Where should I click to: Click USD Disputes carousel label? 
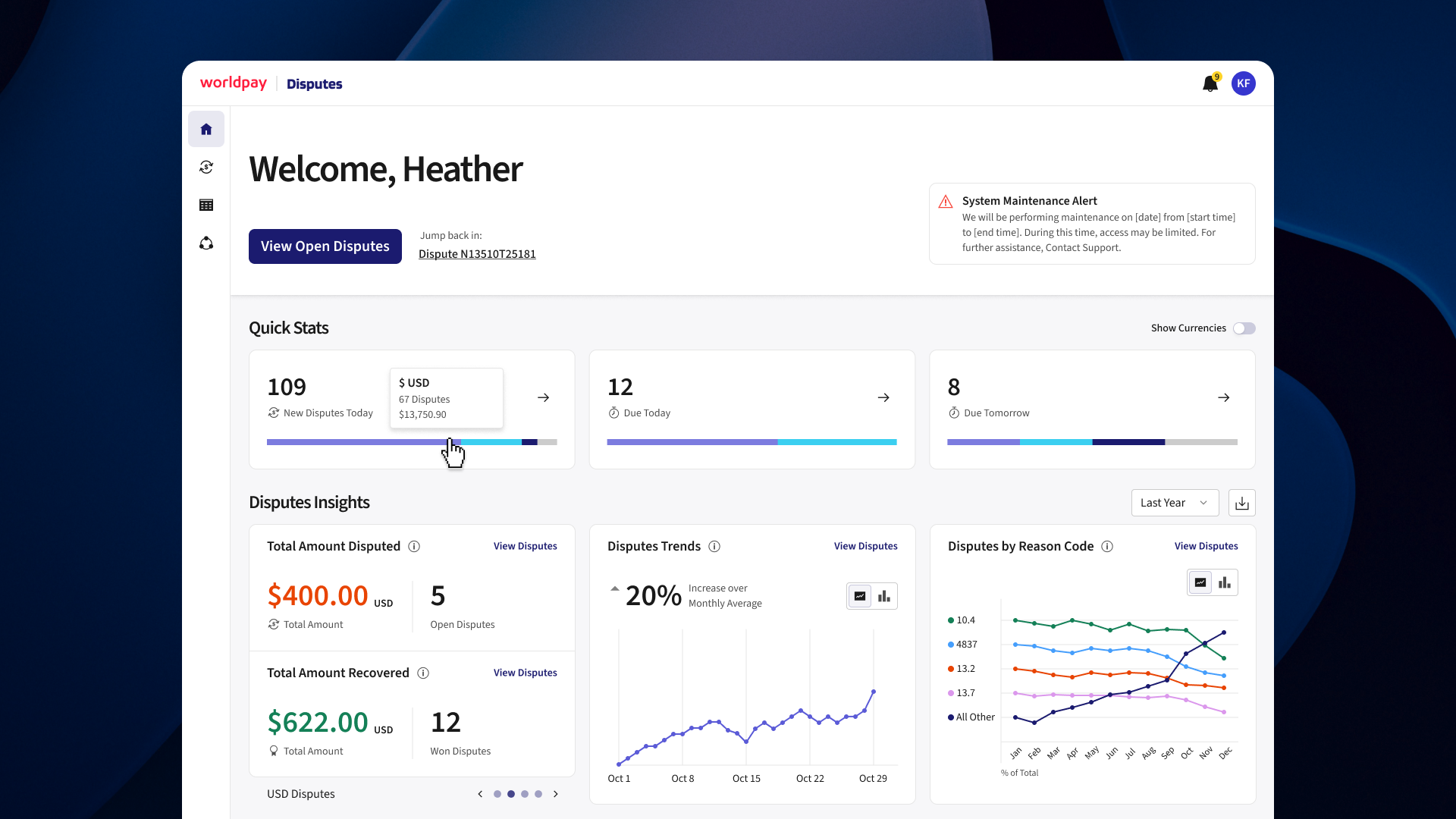click(x=301, y=794)
